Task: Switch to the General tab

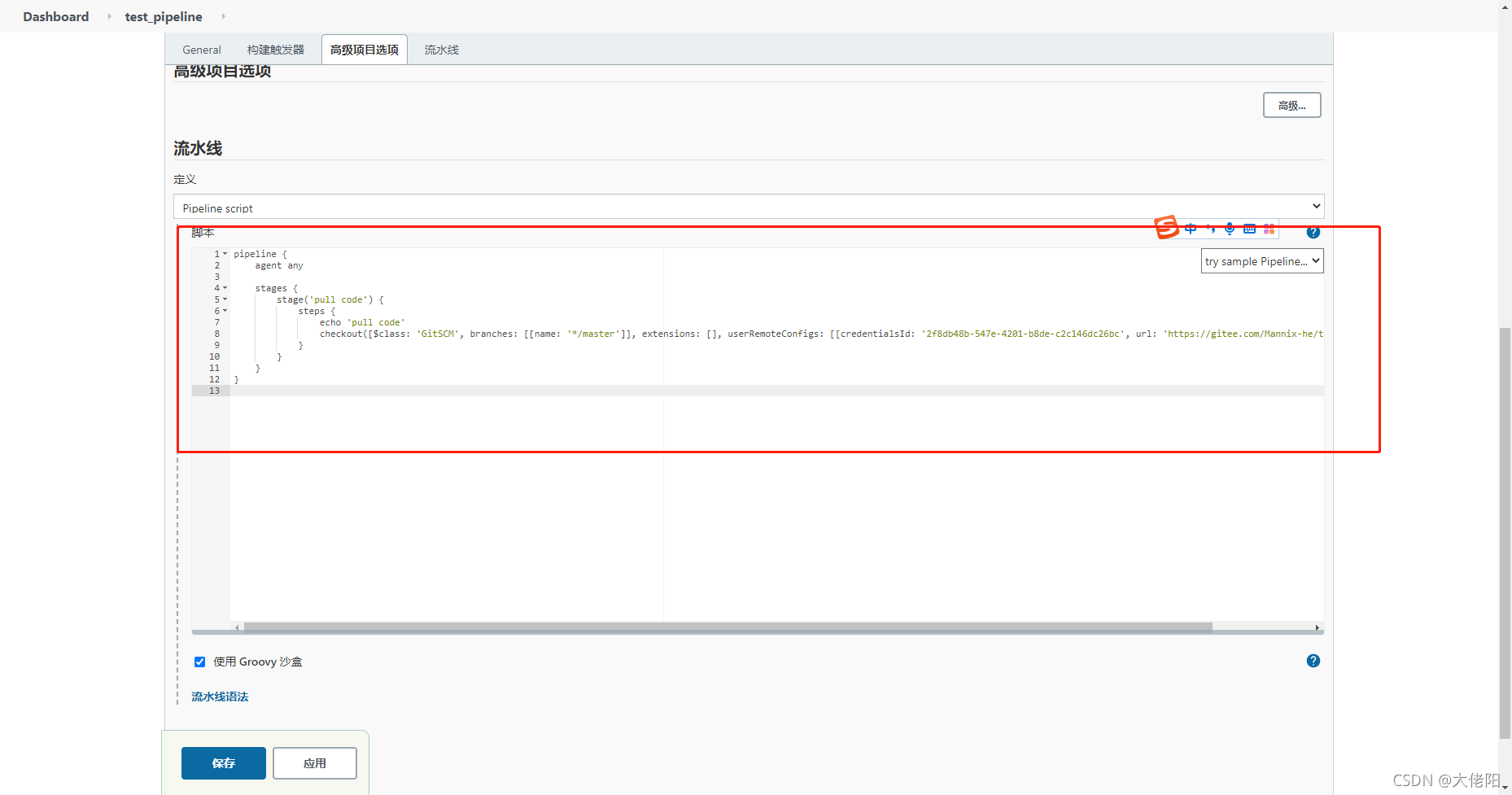Action: click(x=201, y=50)
